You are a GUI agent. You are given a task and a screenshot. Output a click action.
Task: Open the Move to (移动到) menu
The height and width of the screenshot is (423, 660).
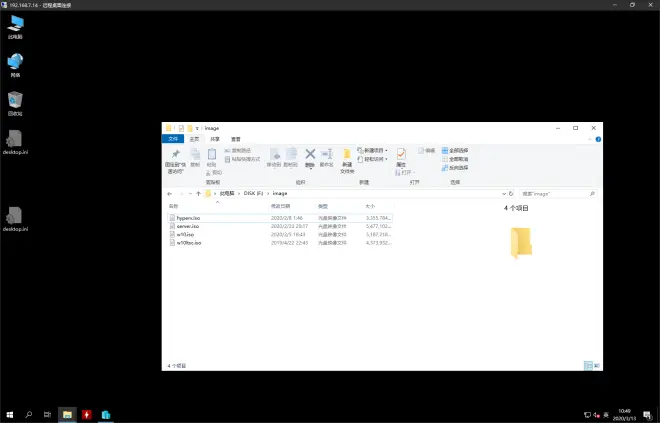pyautogui.click(x=274, y=158)
